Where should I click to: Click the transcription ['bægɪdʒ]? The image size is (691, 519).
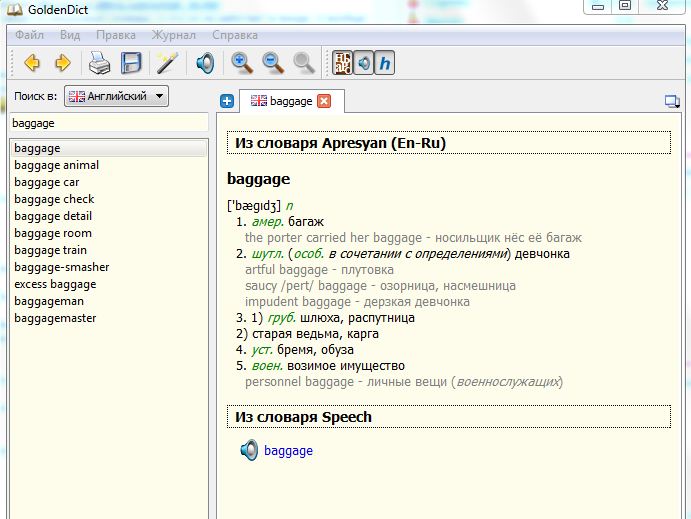[254, 206]
